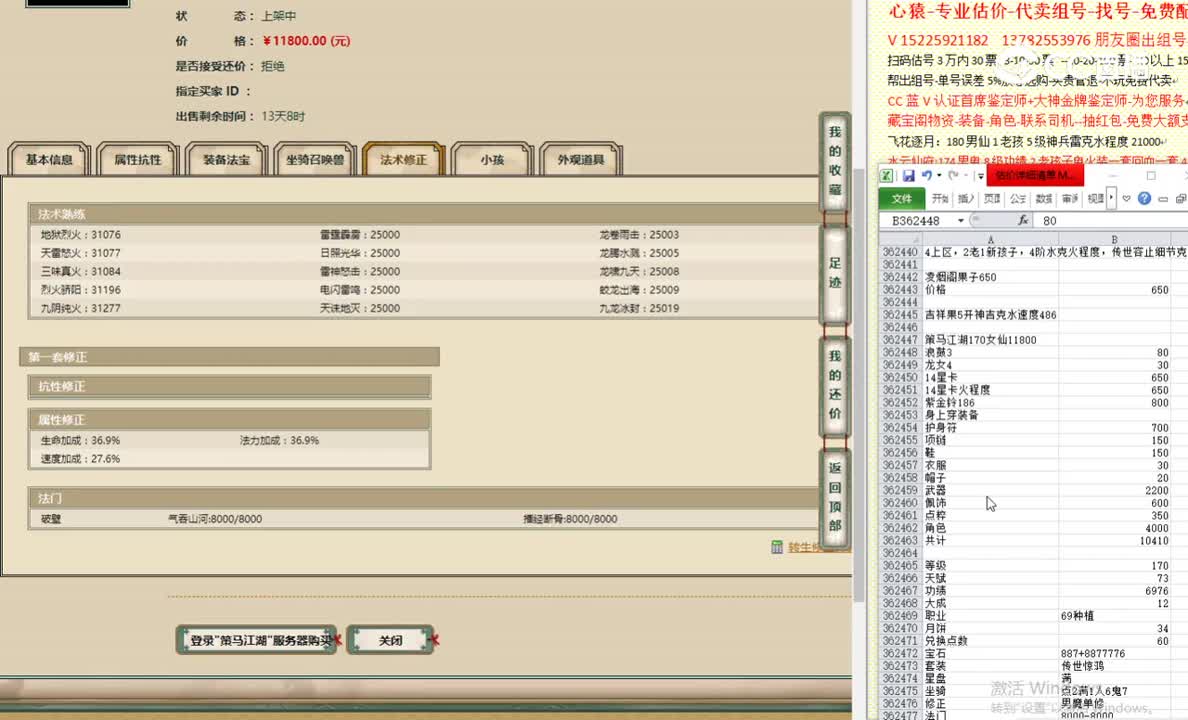This screenshot has width=1188, height=720.
Task: Click the heart favorites icon near the ribbon tabs
Action: point(1126,198)
